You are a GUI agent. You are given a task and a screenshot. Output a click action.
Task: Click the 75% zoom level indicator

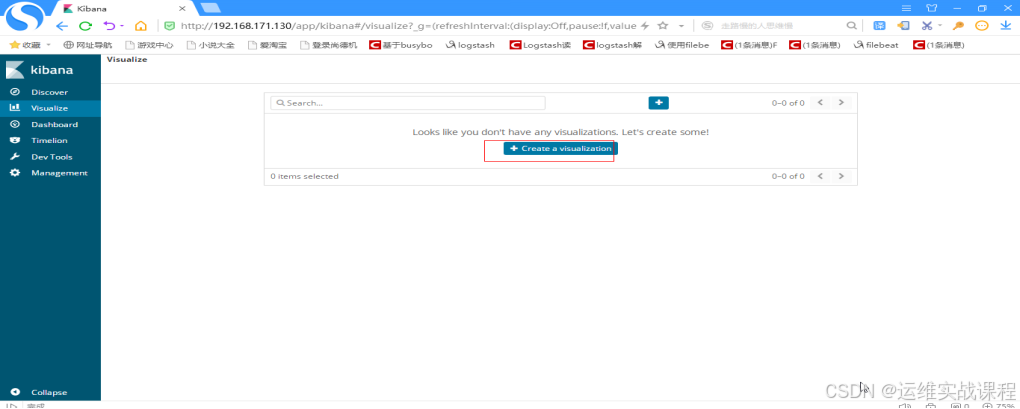pyautogui.click(x=998, y=405)
